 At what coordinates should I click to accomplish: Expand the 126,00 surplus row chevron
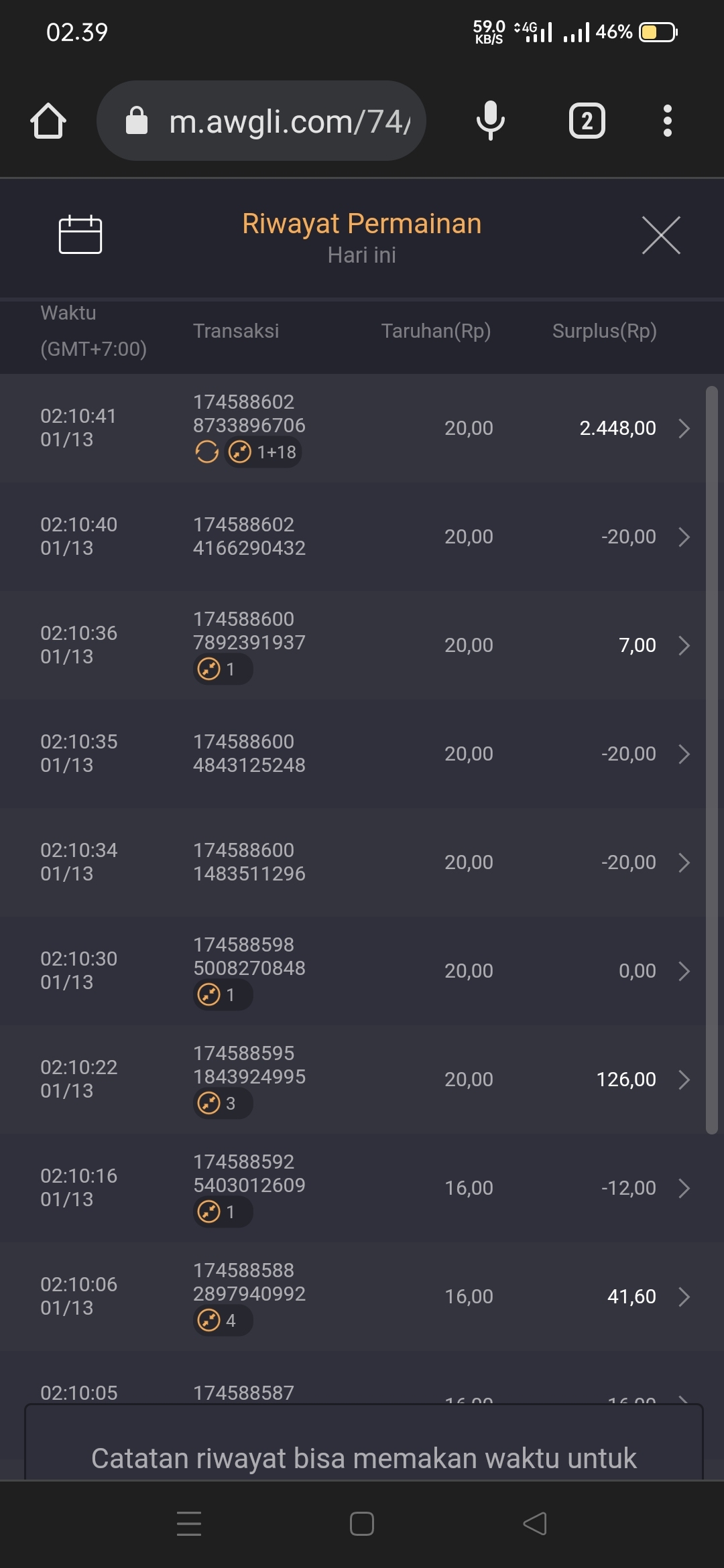click(x=684, y=1080)
